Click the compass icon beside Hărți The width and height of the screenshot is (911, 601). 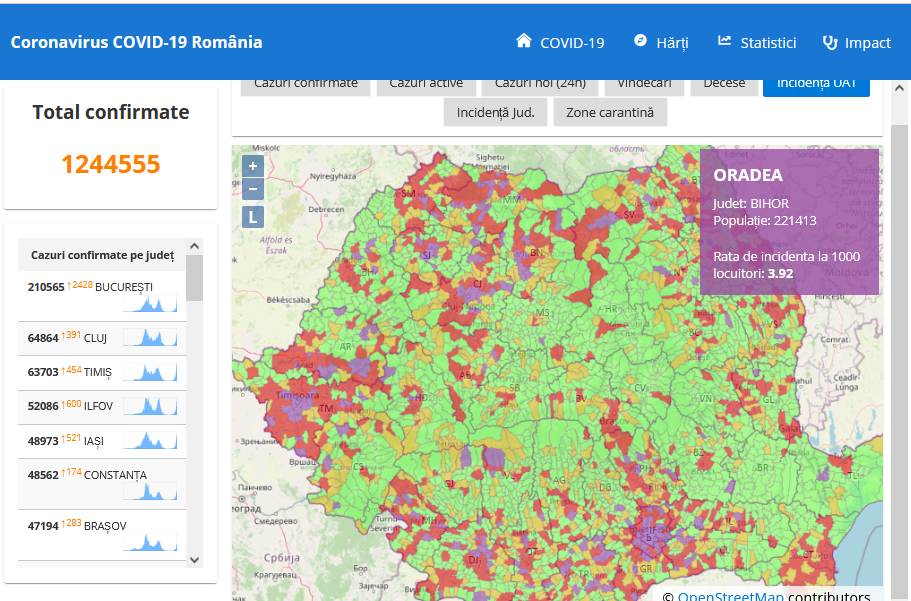(x=640, y=41)
